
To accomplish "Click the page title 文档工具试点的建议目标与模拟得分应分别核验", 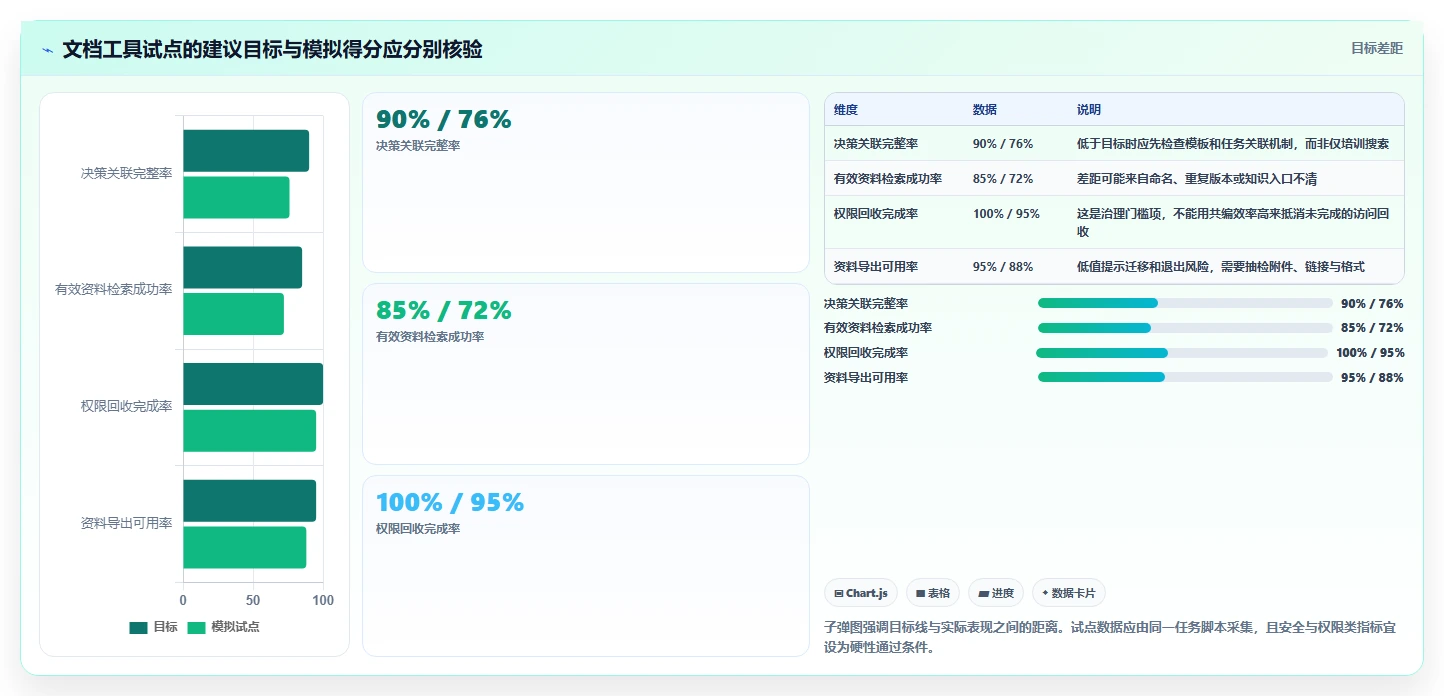I will coord(272,49).
